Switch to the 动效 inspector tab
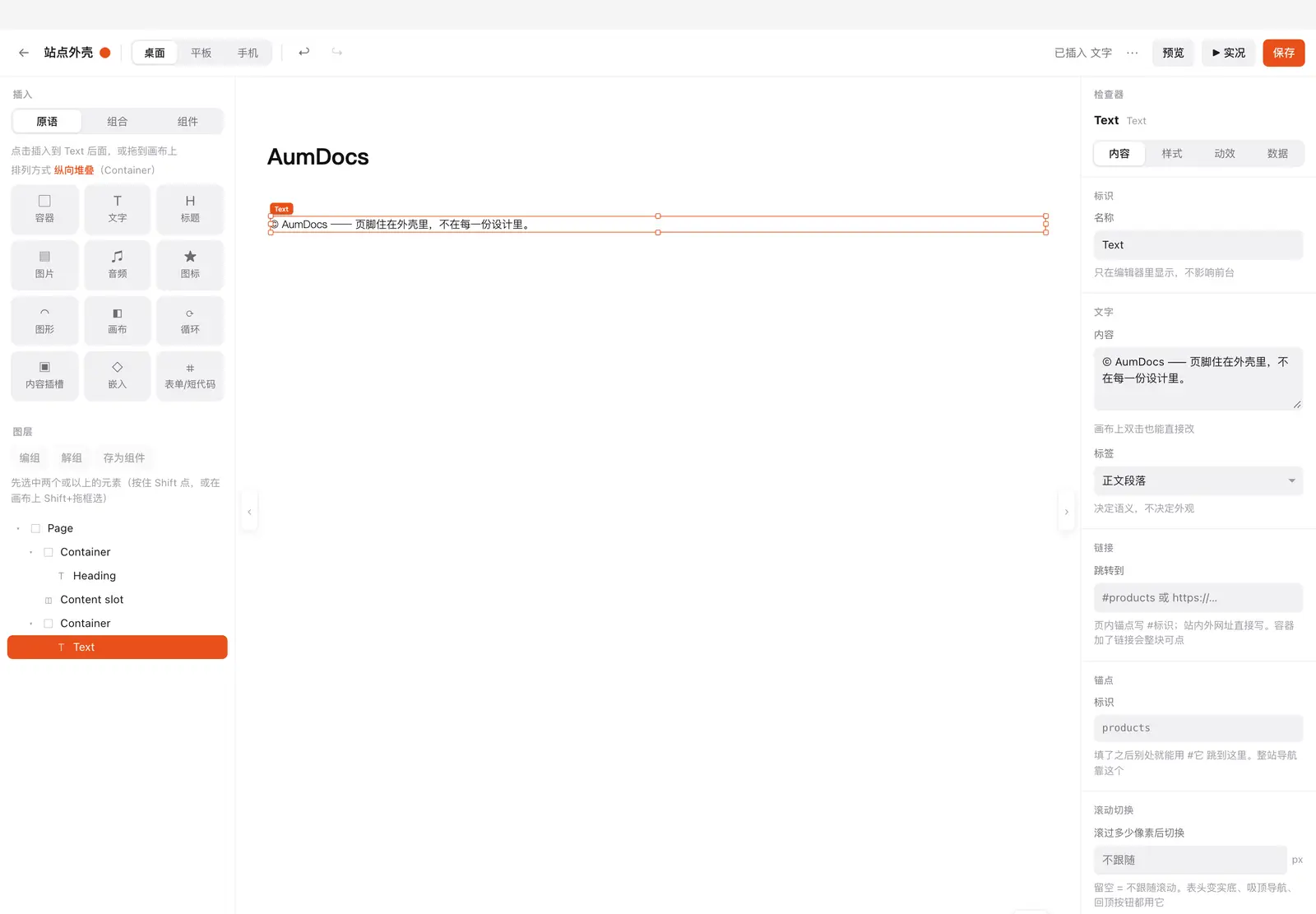This screenshot has height=914, width=1316. tap(1225, 153)
